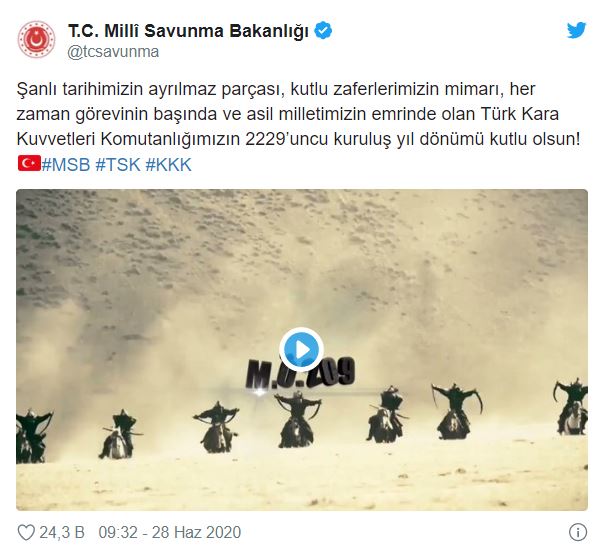Open the #MSB hashtag
603x555 pixels.
(66, 165)
